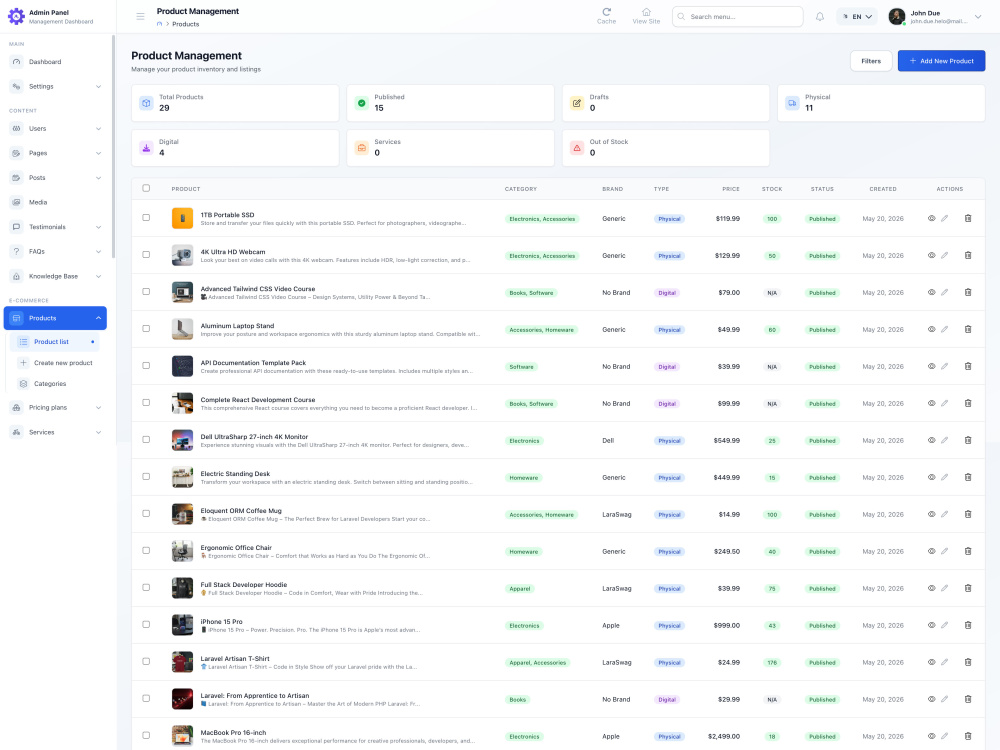The height and width of the screenshot is (750, 1000).
Task: Delete the 4K Ultra HD Webcam row
Action: click(x=967, y=255)
